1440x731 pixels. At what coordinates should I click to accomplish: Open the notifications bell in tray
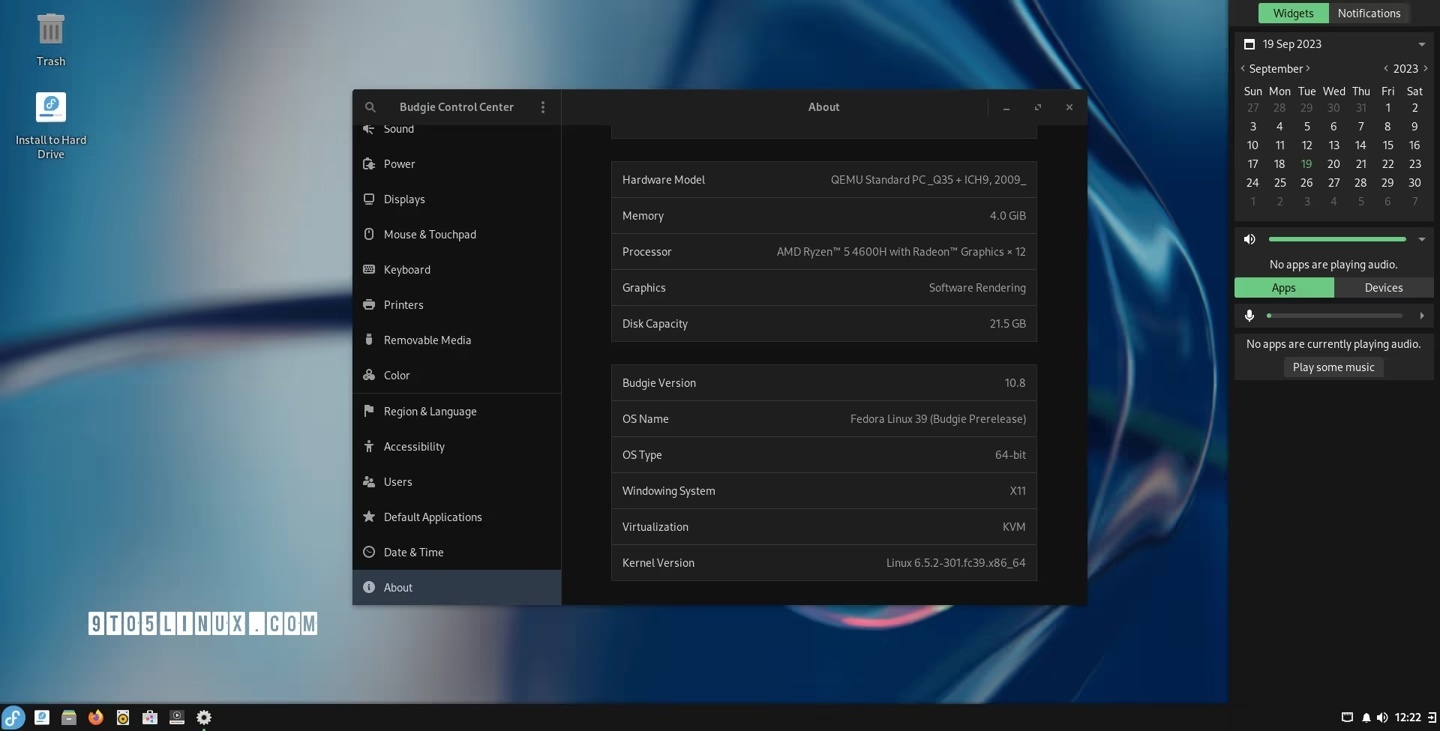click(x=1366, y=718)
